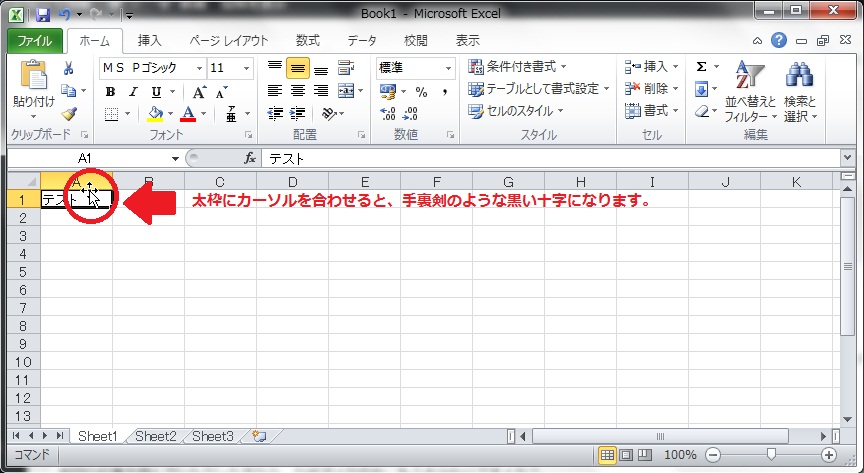Click the text orientation icon
This screenshot has width=864, height=473.
[330, 114]
